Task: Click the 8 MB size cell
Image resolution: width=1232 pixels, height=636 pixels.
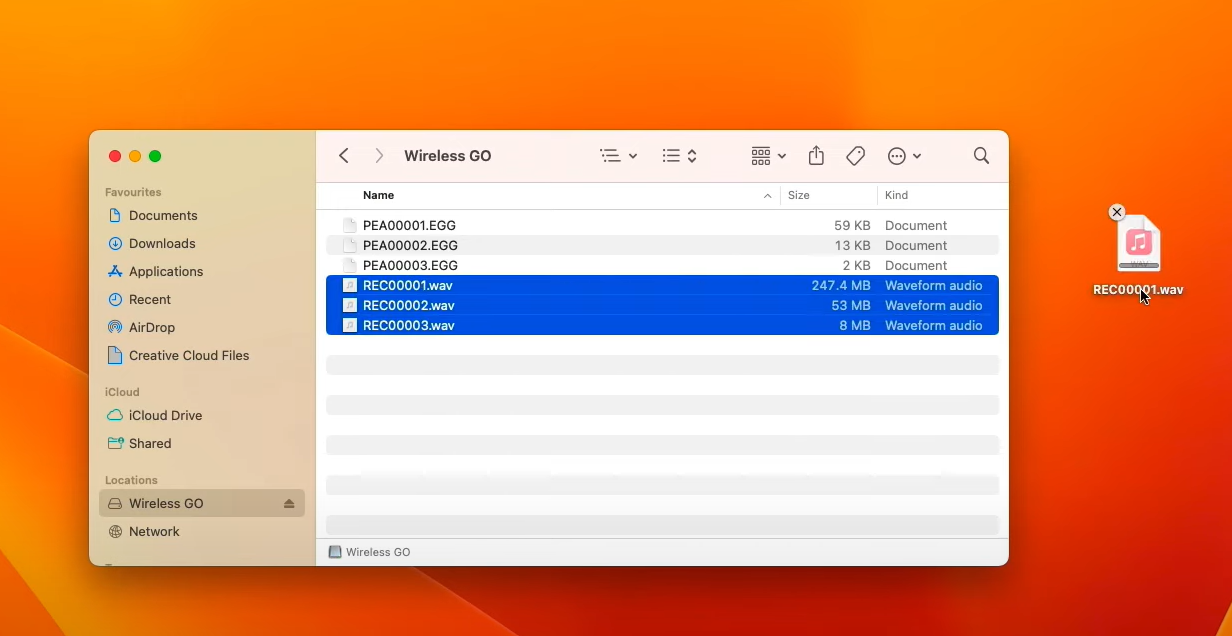Action: pos(855,325)
